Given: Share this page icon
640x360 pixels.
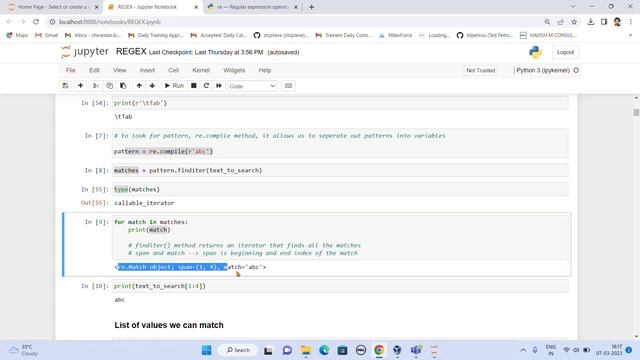Looking at the screenshot, I should click(x=561, y=22).
